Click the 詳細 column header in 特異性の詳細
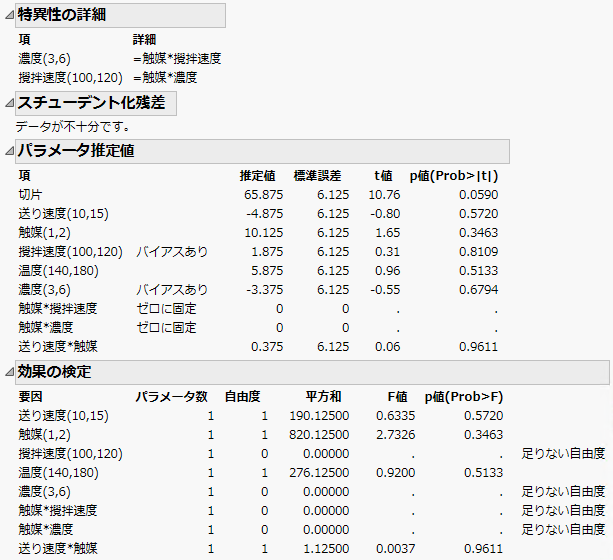 144,39
